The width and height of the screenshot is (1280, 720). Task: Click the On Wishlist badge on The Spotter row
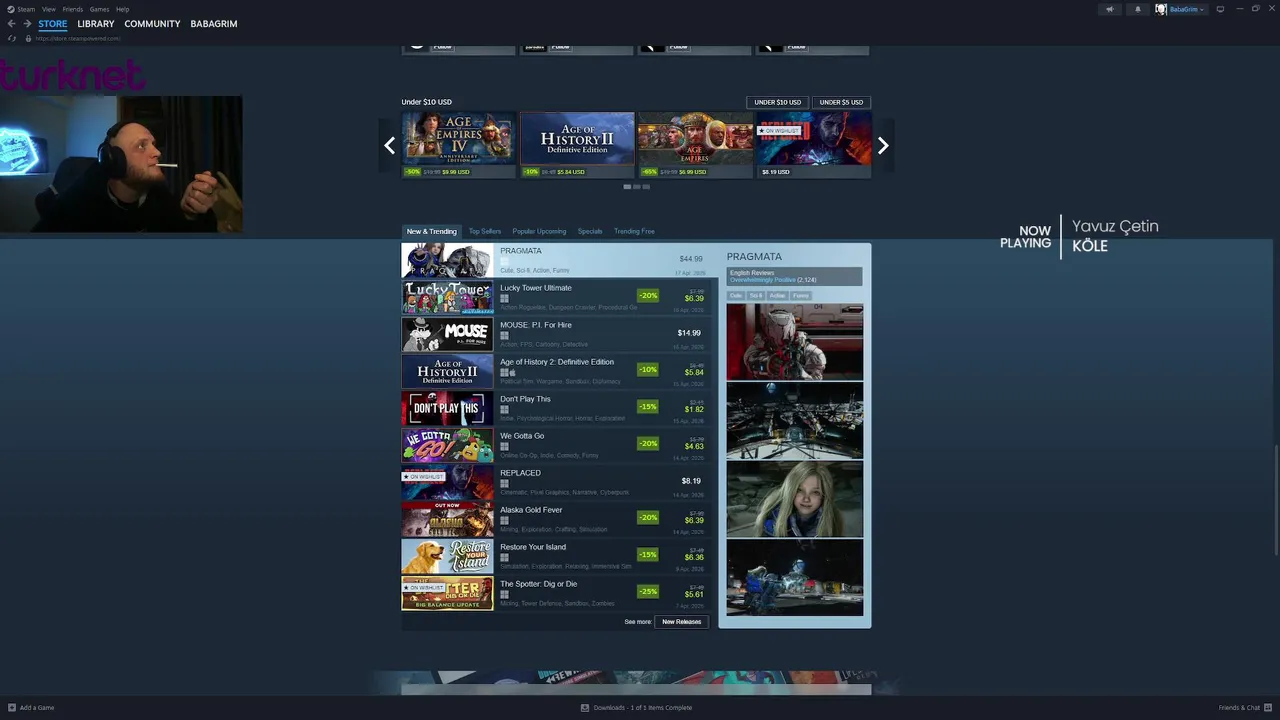[423, 588]
